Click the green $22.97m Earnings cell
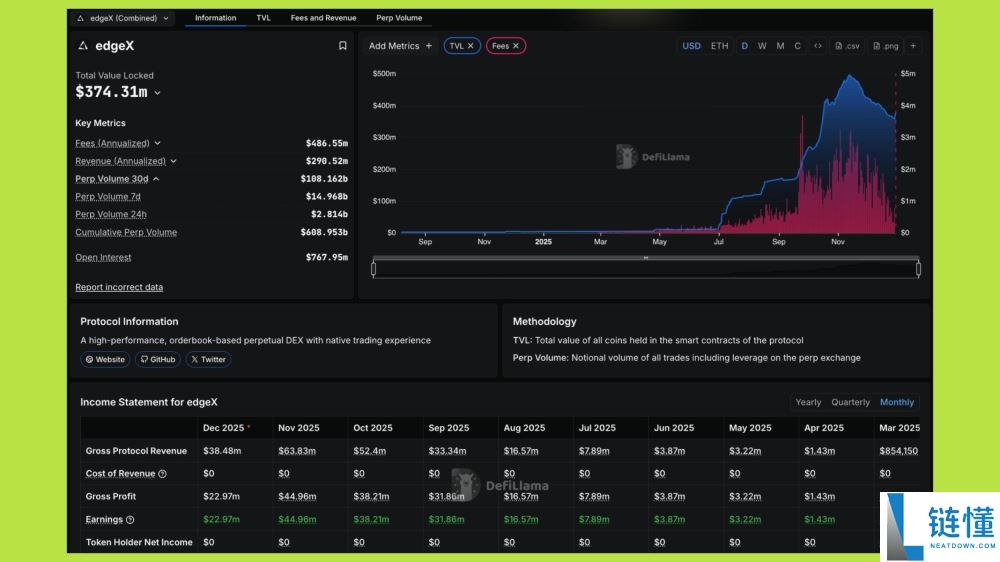Viewport: 1000px width, 562px height. coord(221,519)
